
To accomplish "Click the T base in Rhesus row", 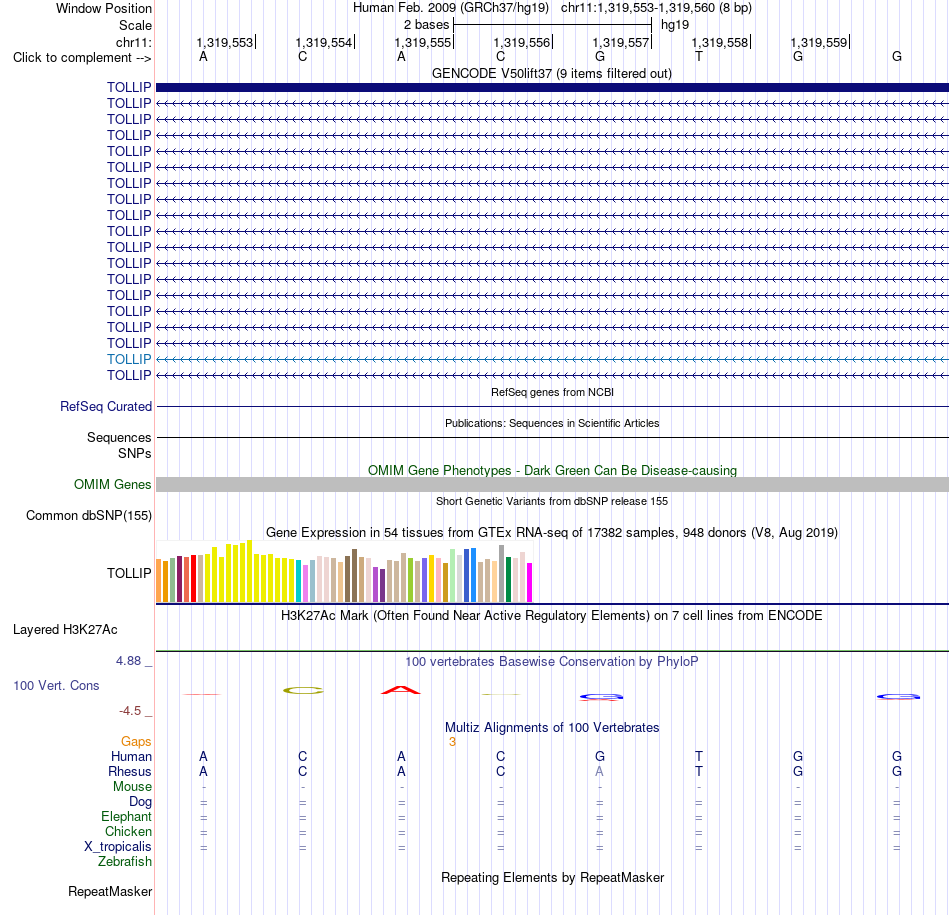I will (x=699, y=771).
